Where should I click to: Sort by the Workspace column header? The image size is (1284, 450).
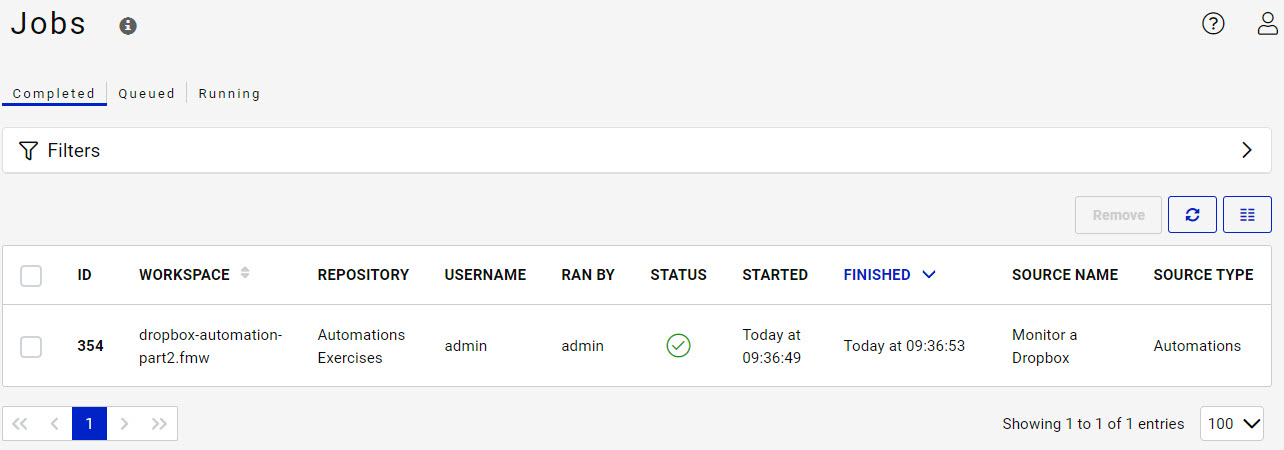tap(184, 275)
